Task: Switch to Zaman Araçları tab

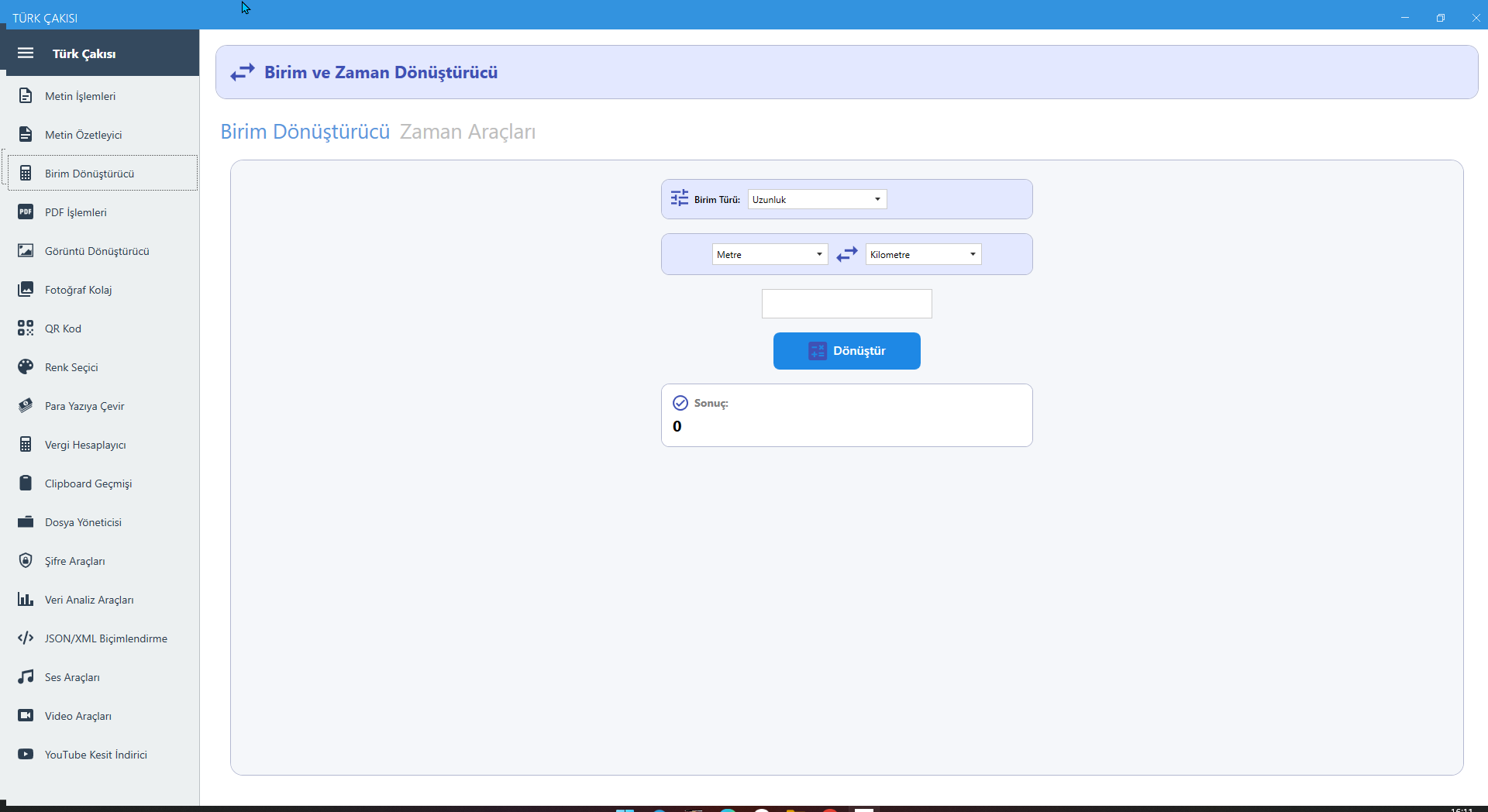Action: 467,132
